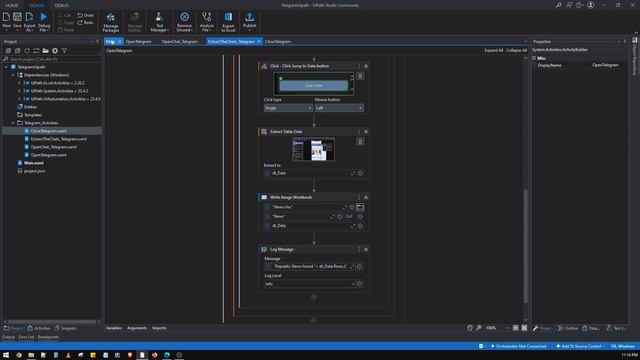
Task: Switch to HOME ribbon tab
Action: (11, 5)
